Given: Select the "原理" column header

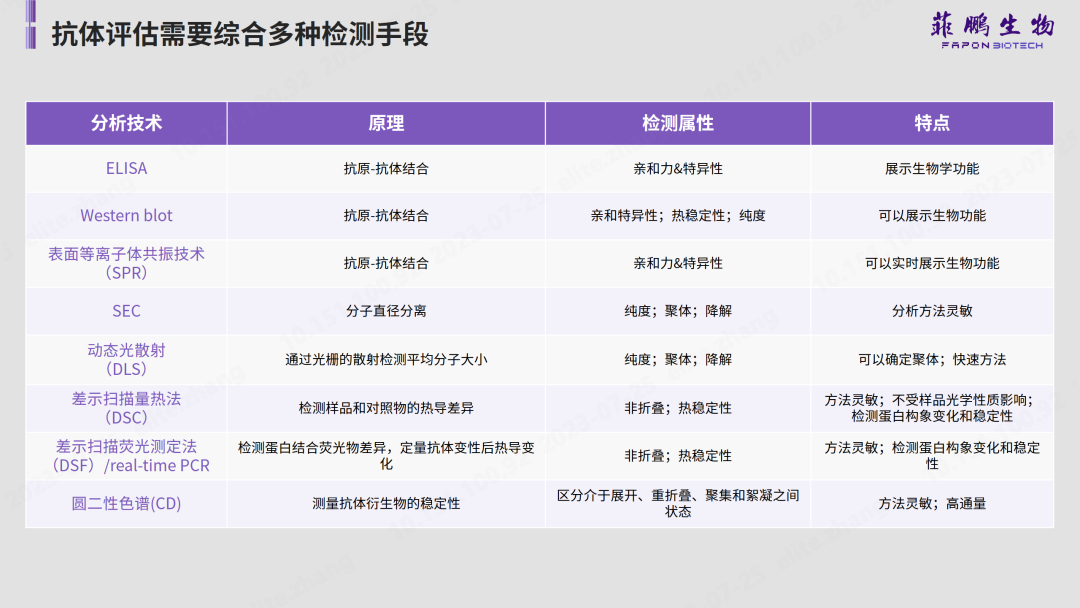Looking at the screenshot, I should tap(386, 123).
